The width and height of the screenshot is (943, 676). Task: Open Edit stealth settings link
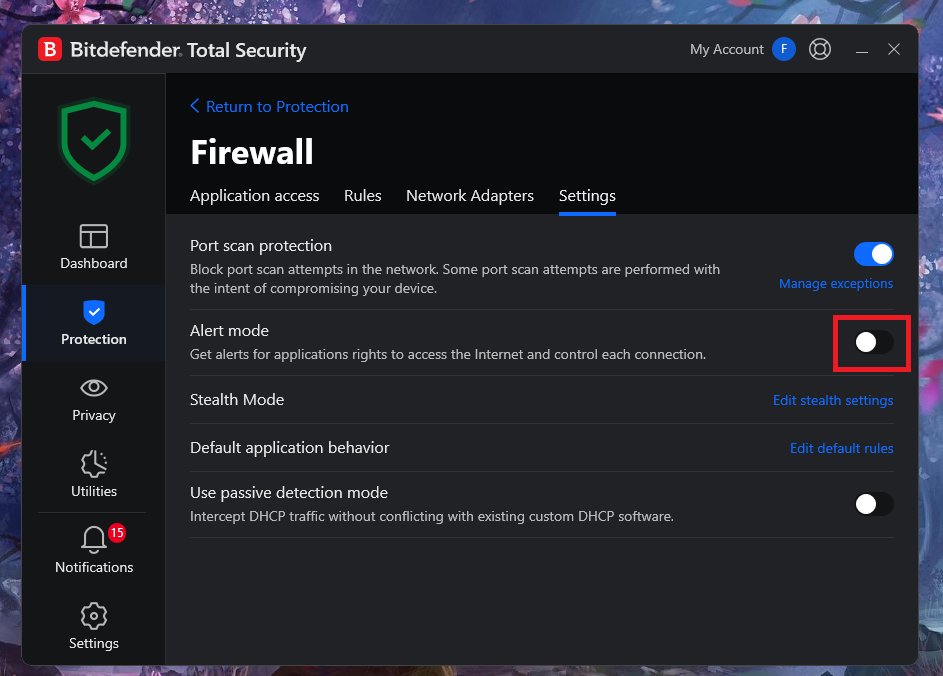pos(833,400)
